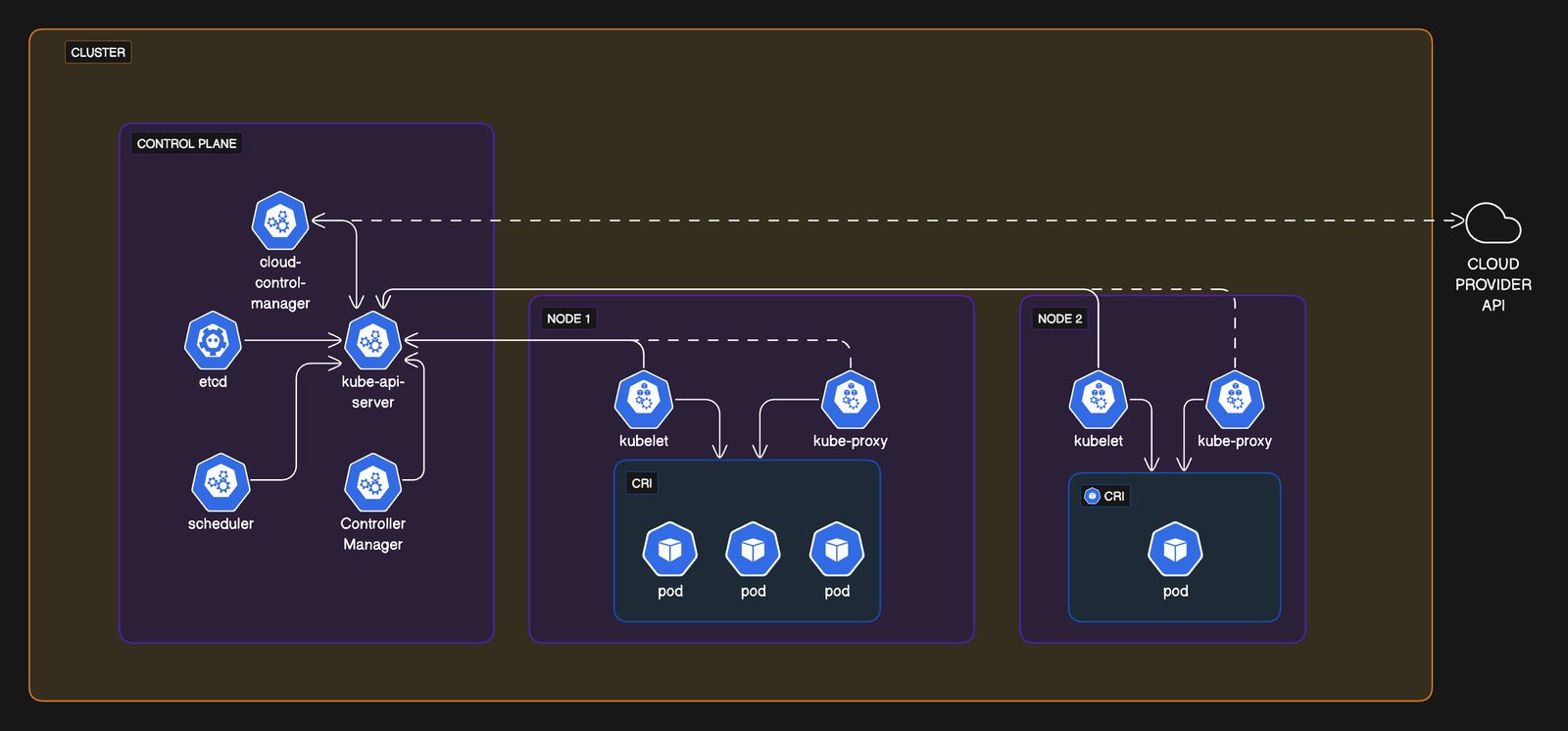This screenshot has width=1568, height=731.
Task: Click the cloud-control-manager icon
Action: [x=280, y=220]
